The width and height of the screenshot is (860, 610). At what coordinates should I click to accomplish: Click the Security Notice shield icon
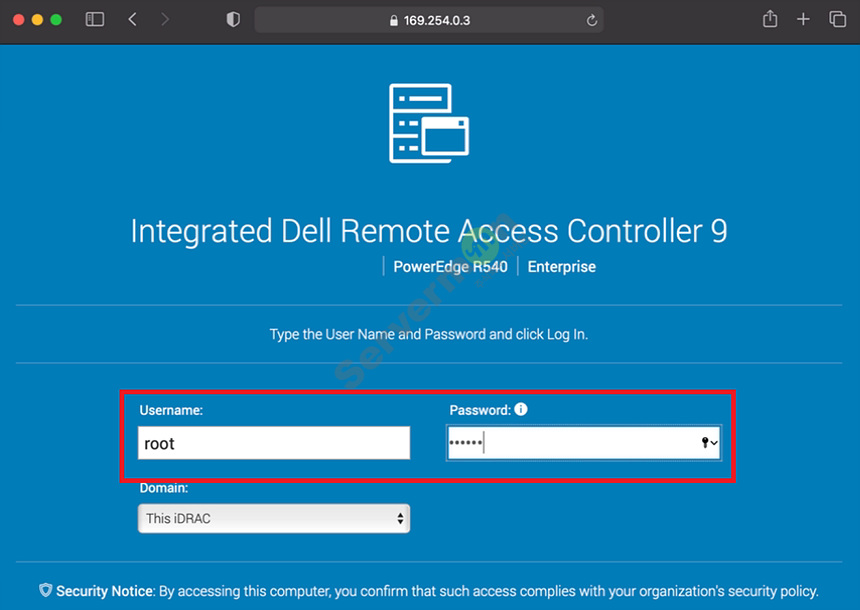coord(46,590)
